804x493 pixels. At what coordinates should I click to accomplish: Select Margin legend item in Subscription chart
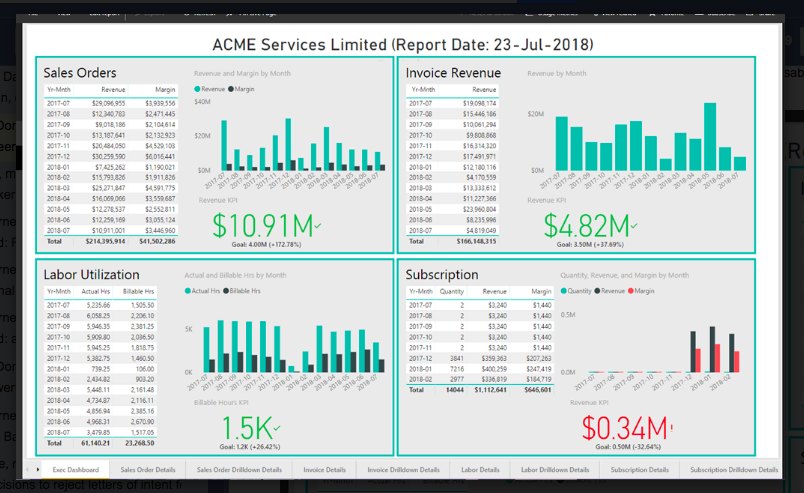[x=641, y=291]
